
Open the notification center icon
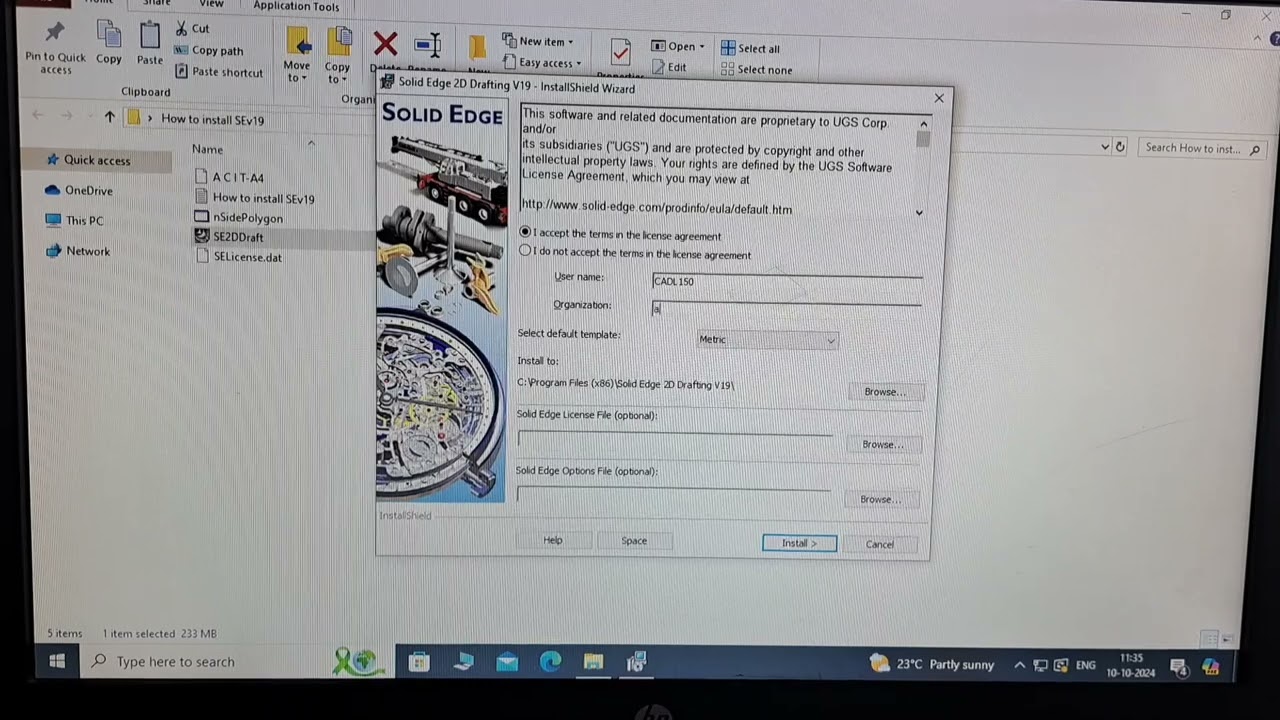(1178, 666)
